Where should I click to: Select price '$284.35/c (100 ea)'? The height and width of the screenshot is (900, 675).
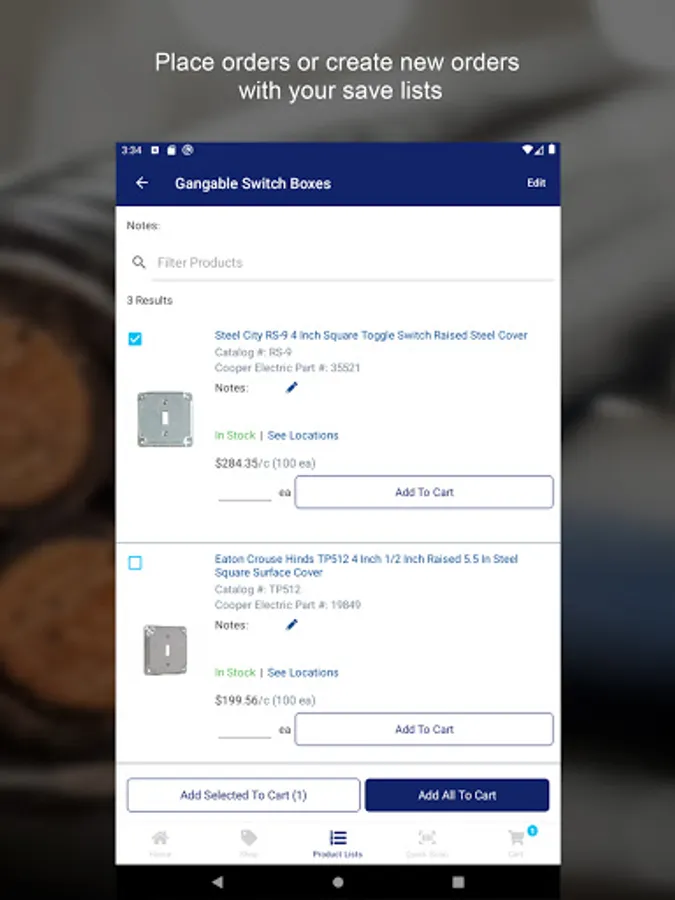pyautogui.click(x=265, y=463)
